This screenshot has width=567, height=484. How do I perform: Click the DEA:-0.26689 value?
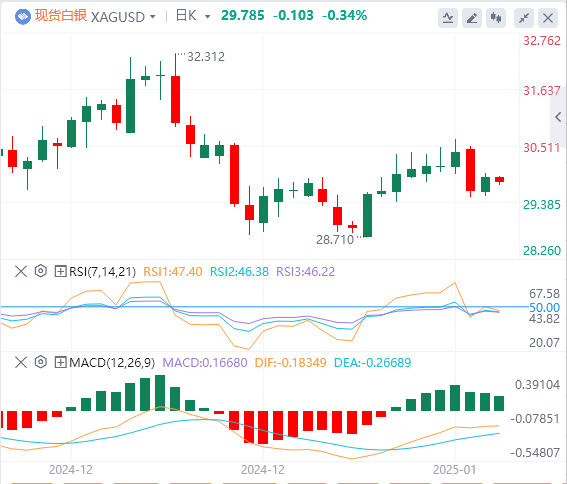(x=372, y=362)
